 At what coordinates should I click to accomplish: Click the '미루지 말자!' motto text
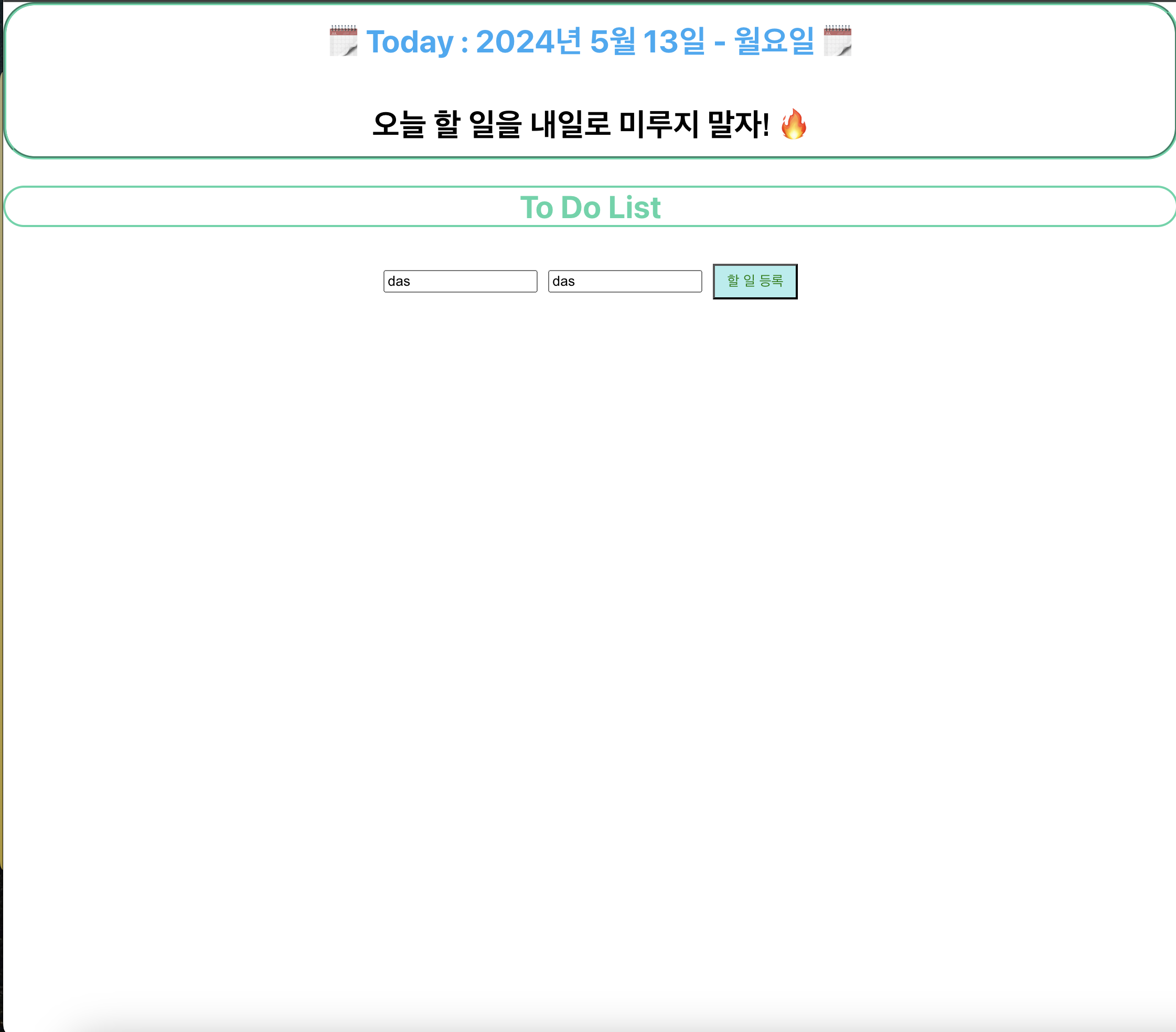(694, 124)
